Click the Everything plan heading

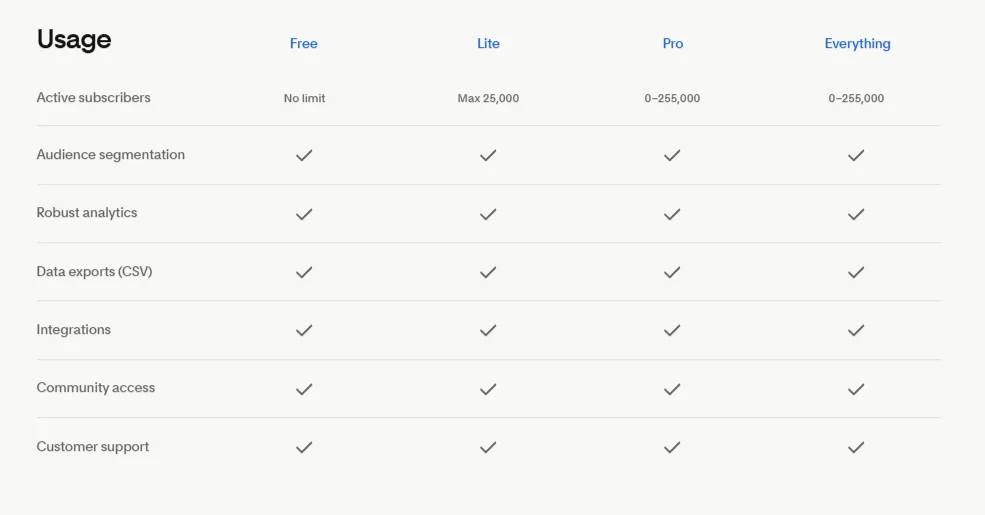click(x=857, y=43)
